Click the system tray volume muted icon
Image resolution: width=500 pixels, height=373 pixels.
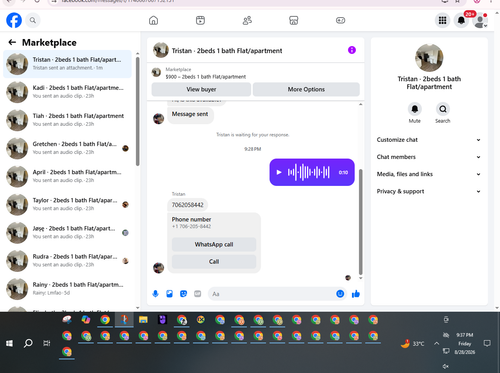click(x=446, y=366)
